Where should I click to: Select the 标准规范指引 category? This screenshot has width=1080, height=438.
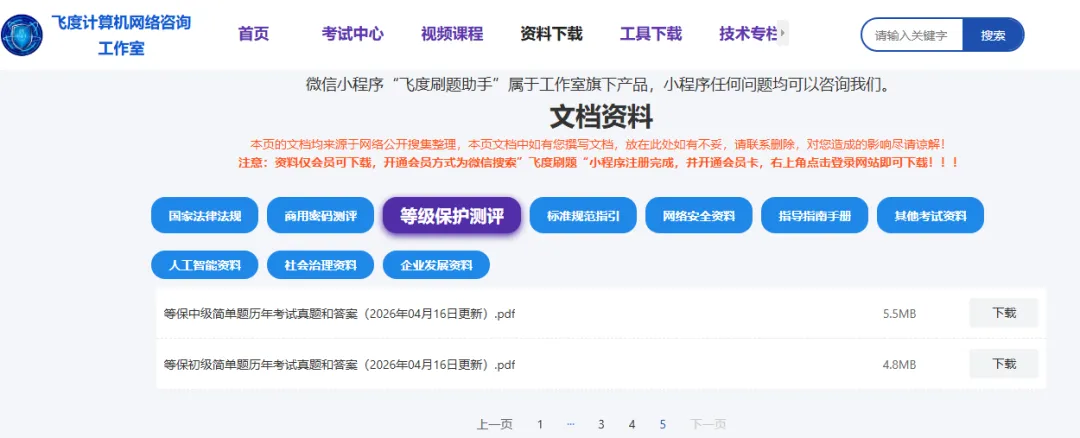click(x=583, y=216)
